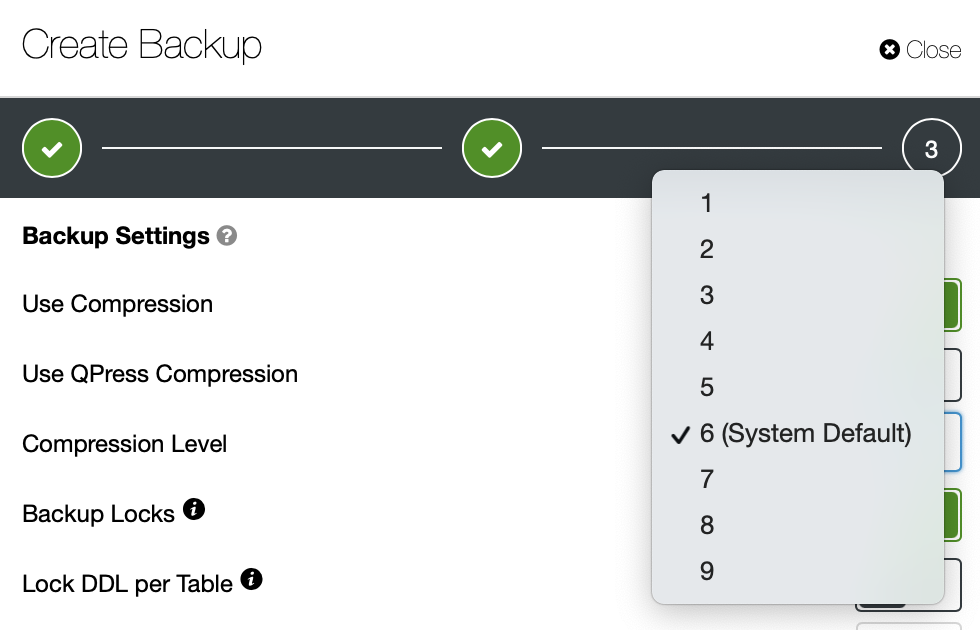Screen dimensions: 980x630
Task: Go back to first completed wizard step
Action: [x=52, y=148]
